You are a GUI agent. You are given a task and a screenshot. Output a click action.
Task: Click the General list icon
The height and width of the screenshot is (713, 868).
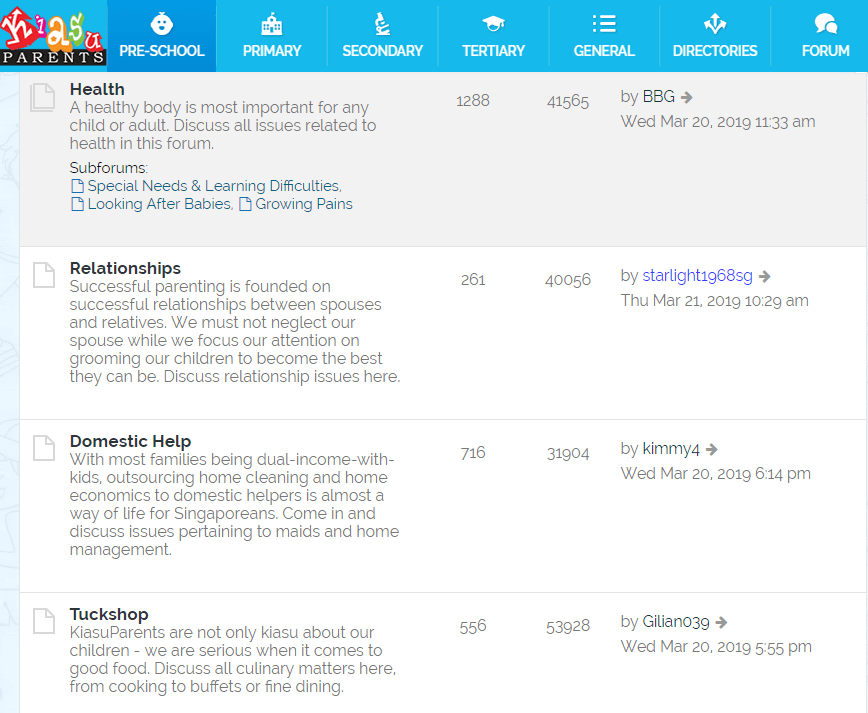pos(603,23)
